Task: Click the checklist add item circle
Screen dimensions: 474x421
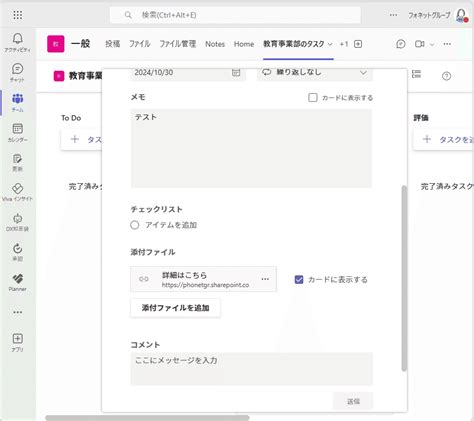Action: click(135, 225)
